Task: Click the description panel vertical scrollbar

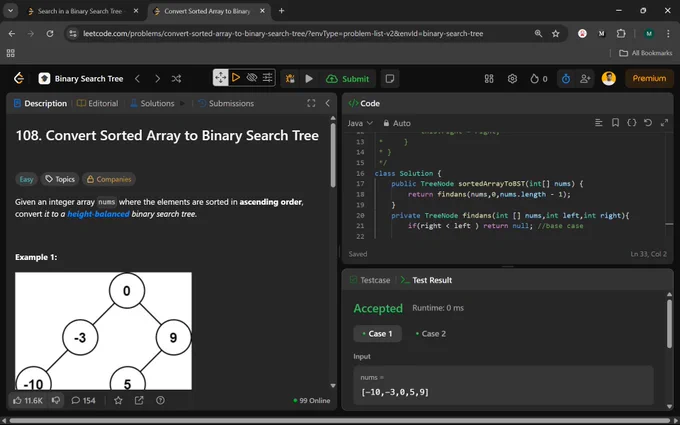Action: 333,155
